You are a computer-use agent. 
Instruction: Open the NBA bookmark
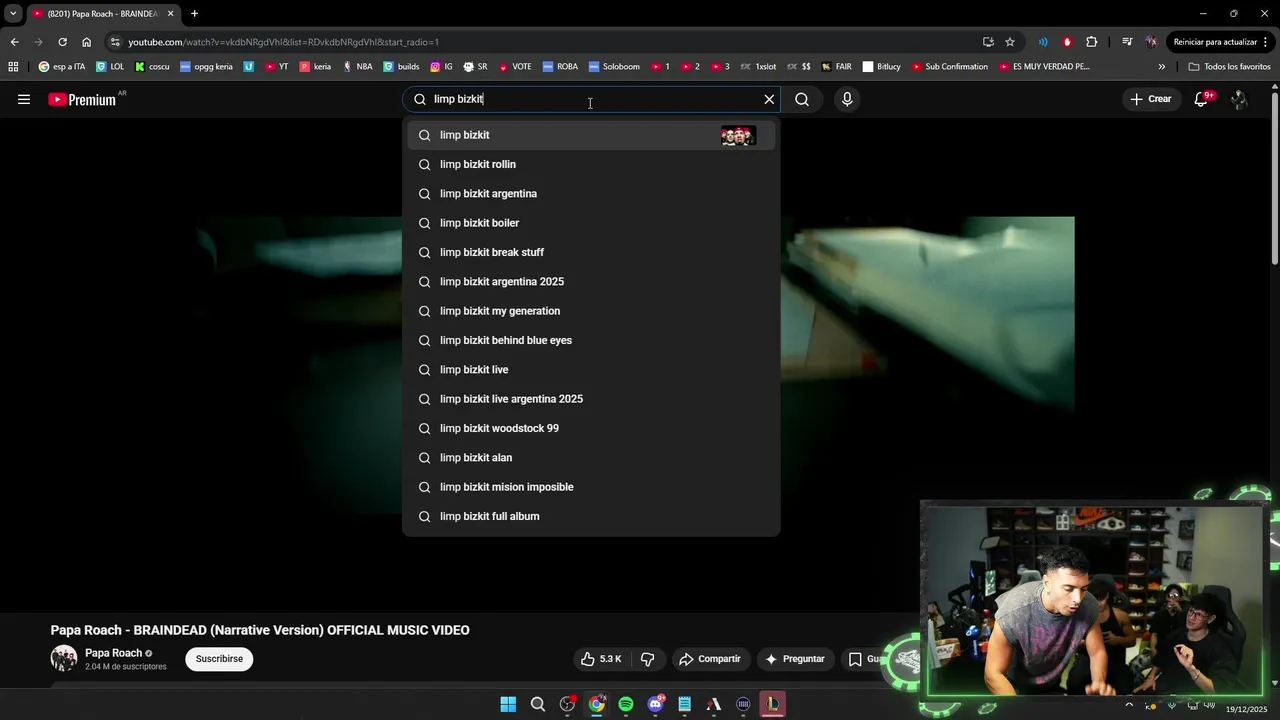357,67
